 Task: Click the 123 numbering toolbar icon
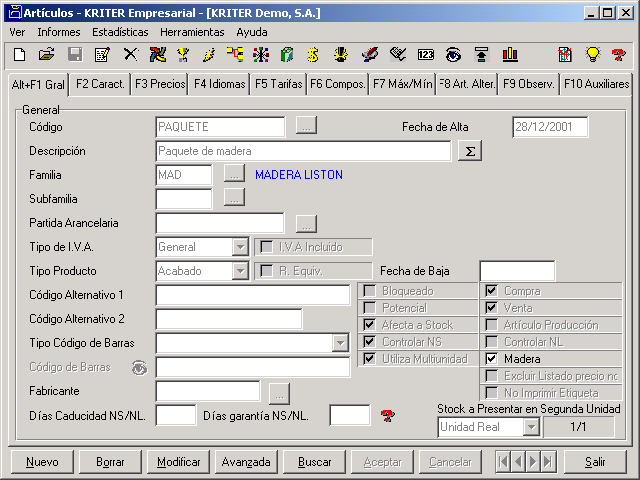426,54
